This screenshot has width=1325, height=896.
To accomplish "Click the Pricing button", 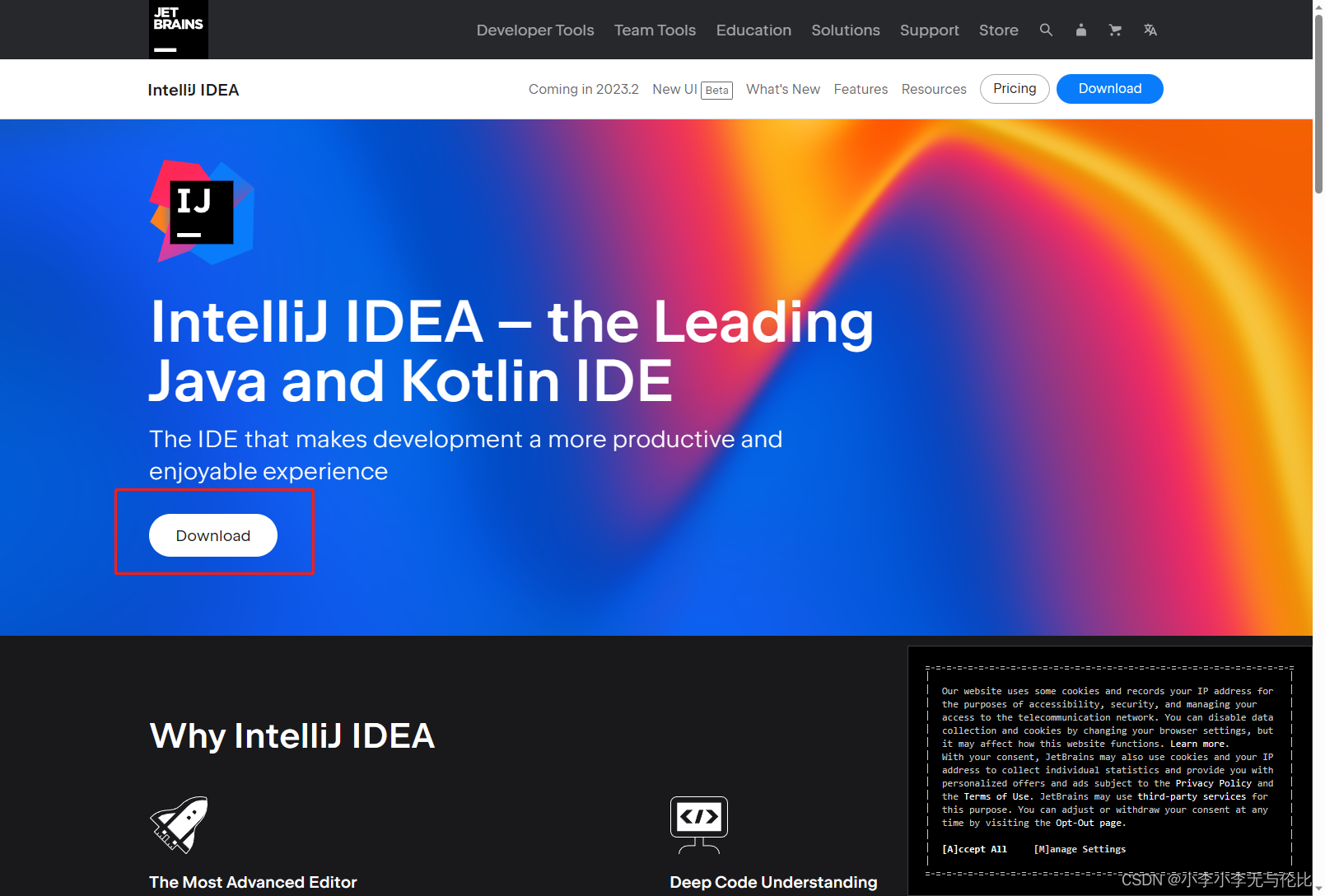I will [x=1015, y=89].
